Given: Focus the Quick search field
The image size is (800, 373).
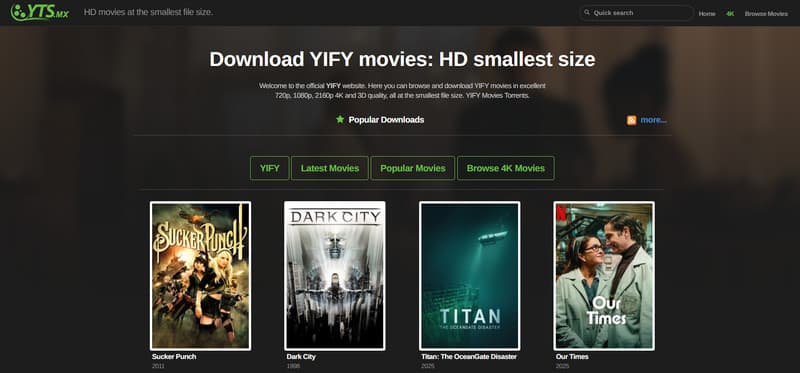Looking at the screenshot, I should coord(636,13).
